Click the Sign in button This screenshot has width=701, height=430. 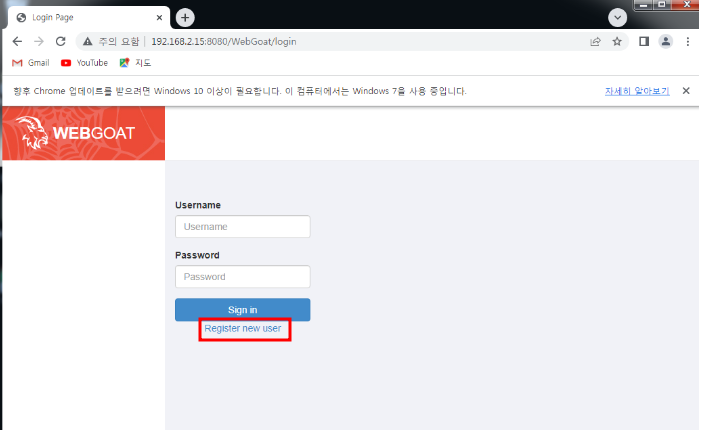pyautogui.click(x=243, y=310)
